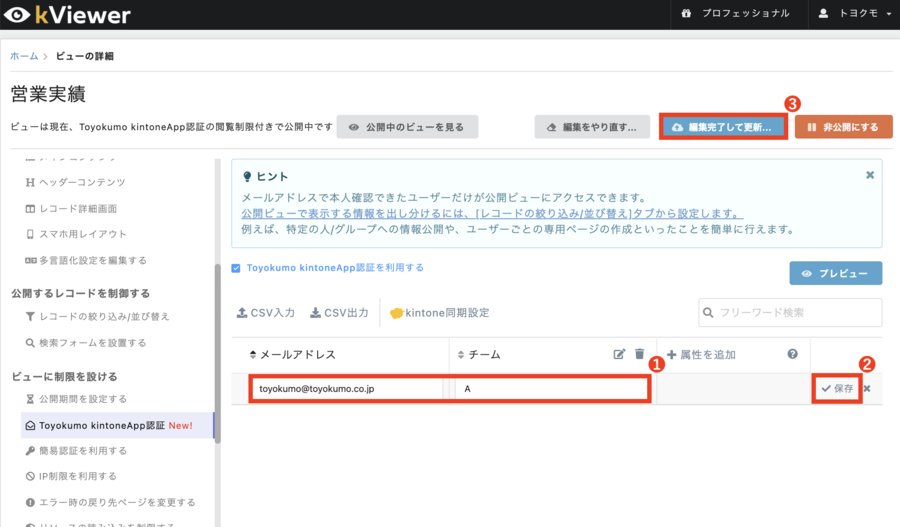Follow the レコードの絞り込み/並び替え hint link
Viewport: 900px width, 527px height.
492,214
